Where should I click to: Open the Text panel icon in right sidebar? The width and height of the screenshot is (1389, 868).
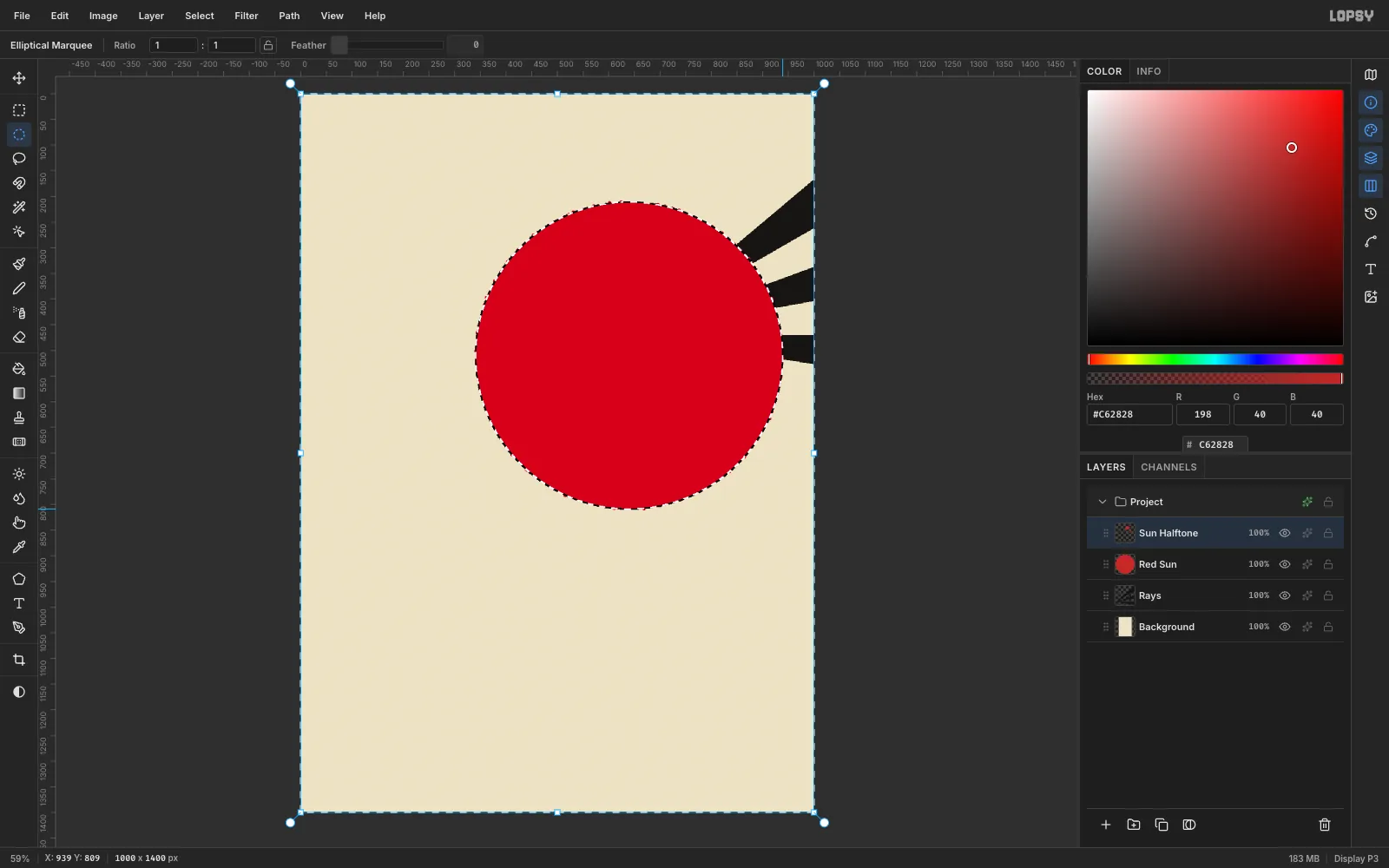click(x=1371, y=269)
